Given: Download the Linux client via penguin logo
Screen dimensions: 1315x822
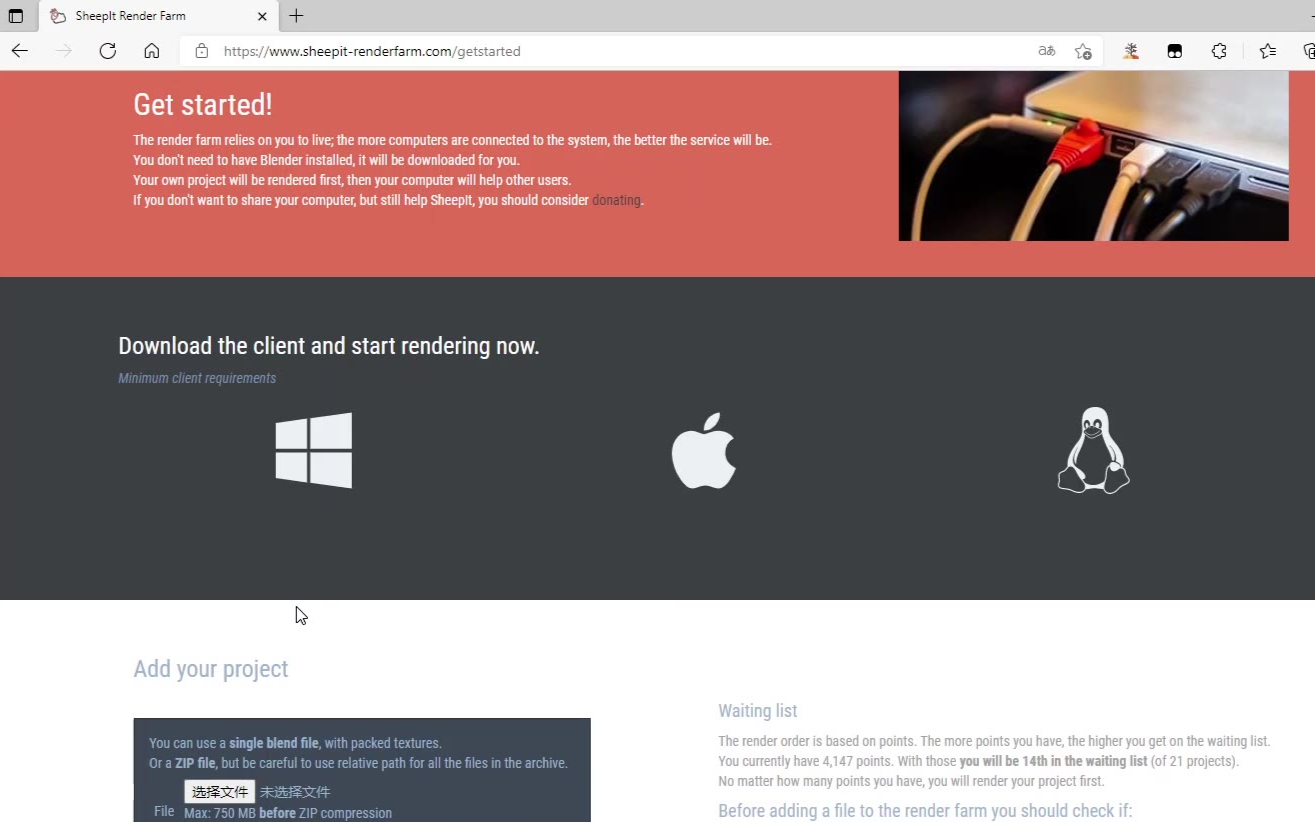Looking at the screenshot, I should (1093, 450).
